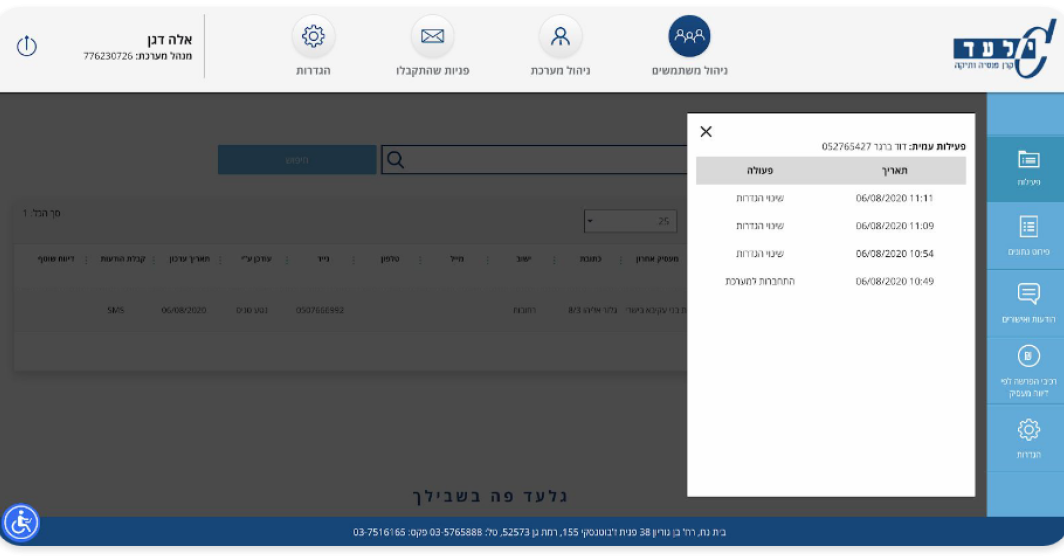Screen dimensions: 1064x560
Task: Open top bar הגדרות gear icon
Action: click(313, 37)
